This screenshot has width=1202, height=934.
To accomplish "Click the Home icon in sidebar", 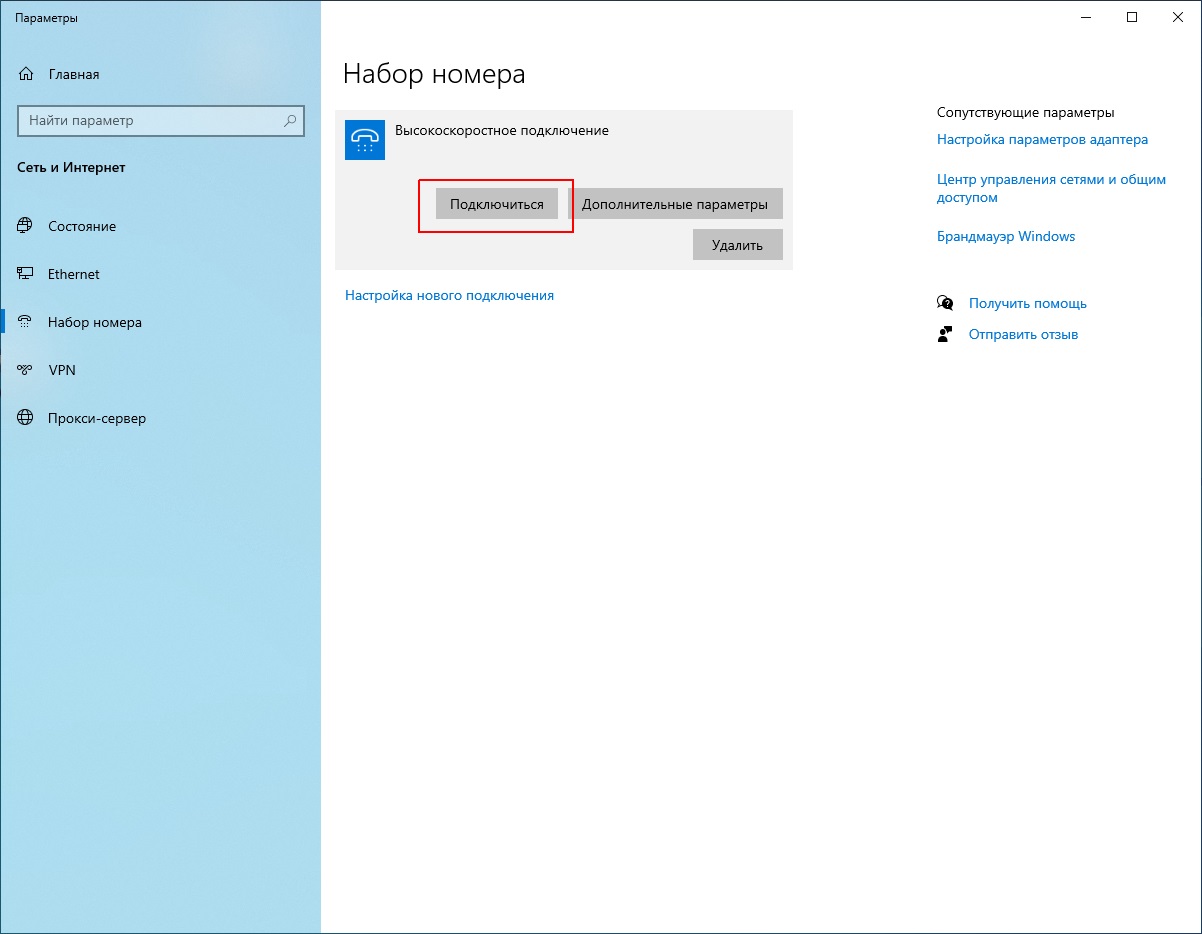I will click(26, 74).
